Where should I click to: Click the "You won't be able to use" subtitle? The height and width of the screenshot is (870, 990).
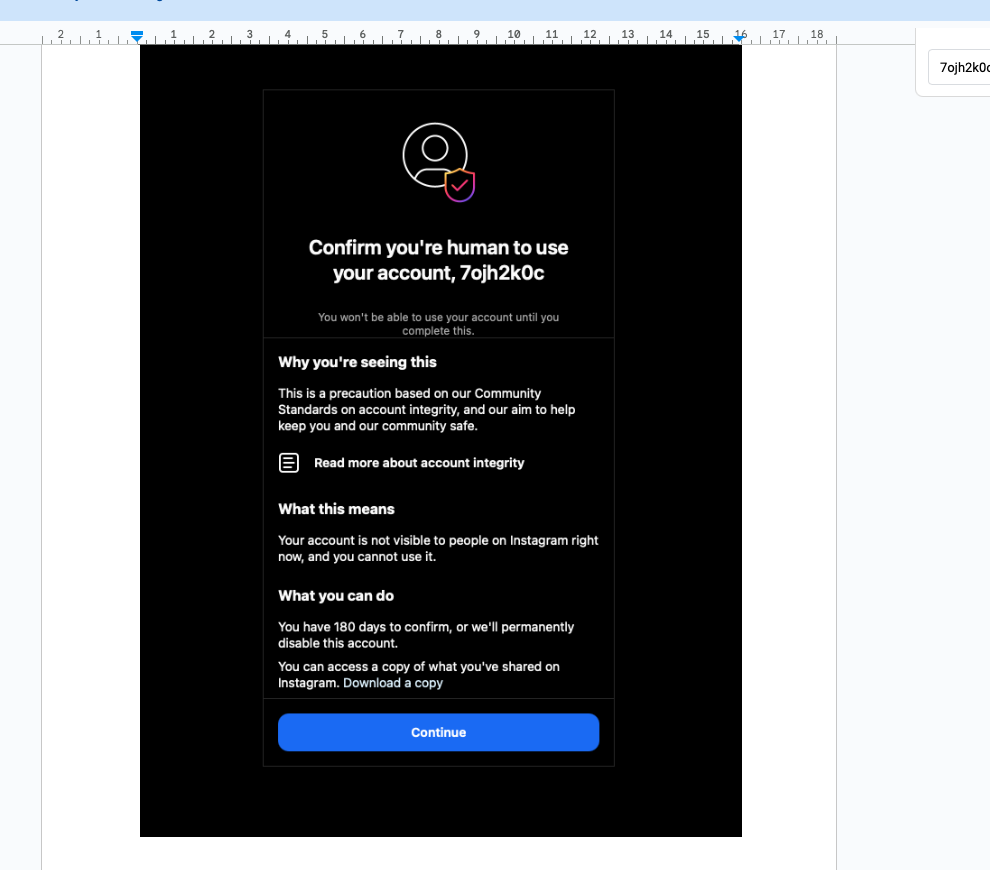coord(438,323)
